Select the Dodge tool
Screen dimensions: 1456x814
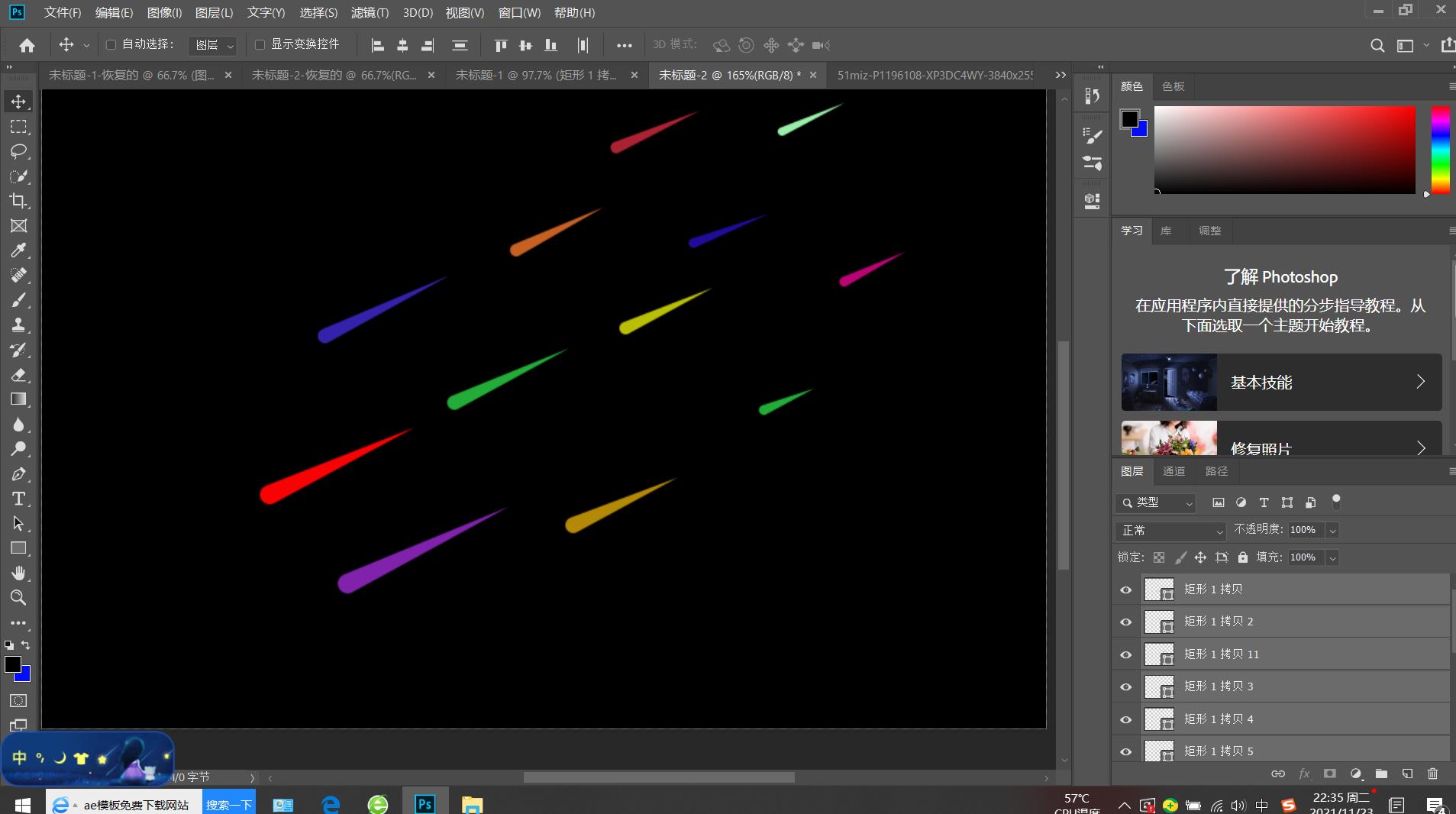click(18, 449)
